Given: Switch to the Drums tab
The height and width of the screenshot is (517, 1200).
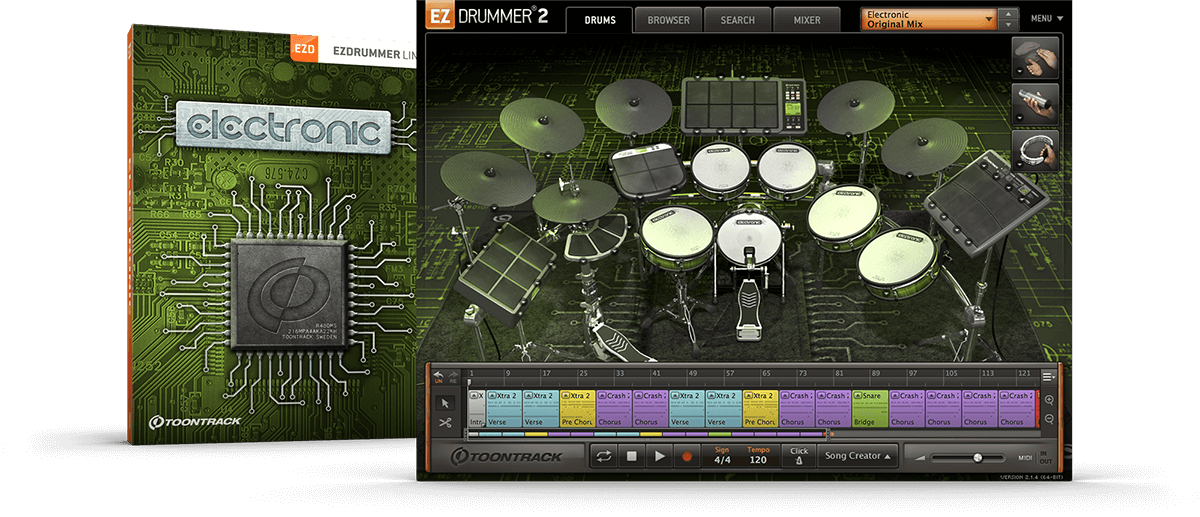Looking at the screenshot, I should (599, 19).
